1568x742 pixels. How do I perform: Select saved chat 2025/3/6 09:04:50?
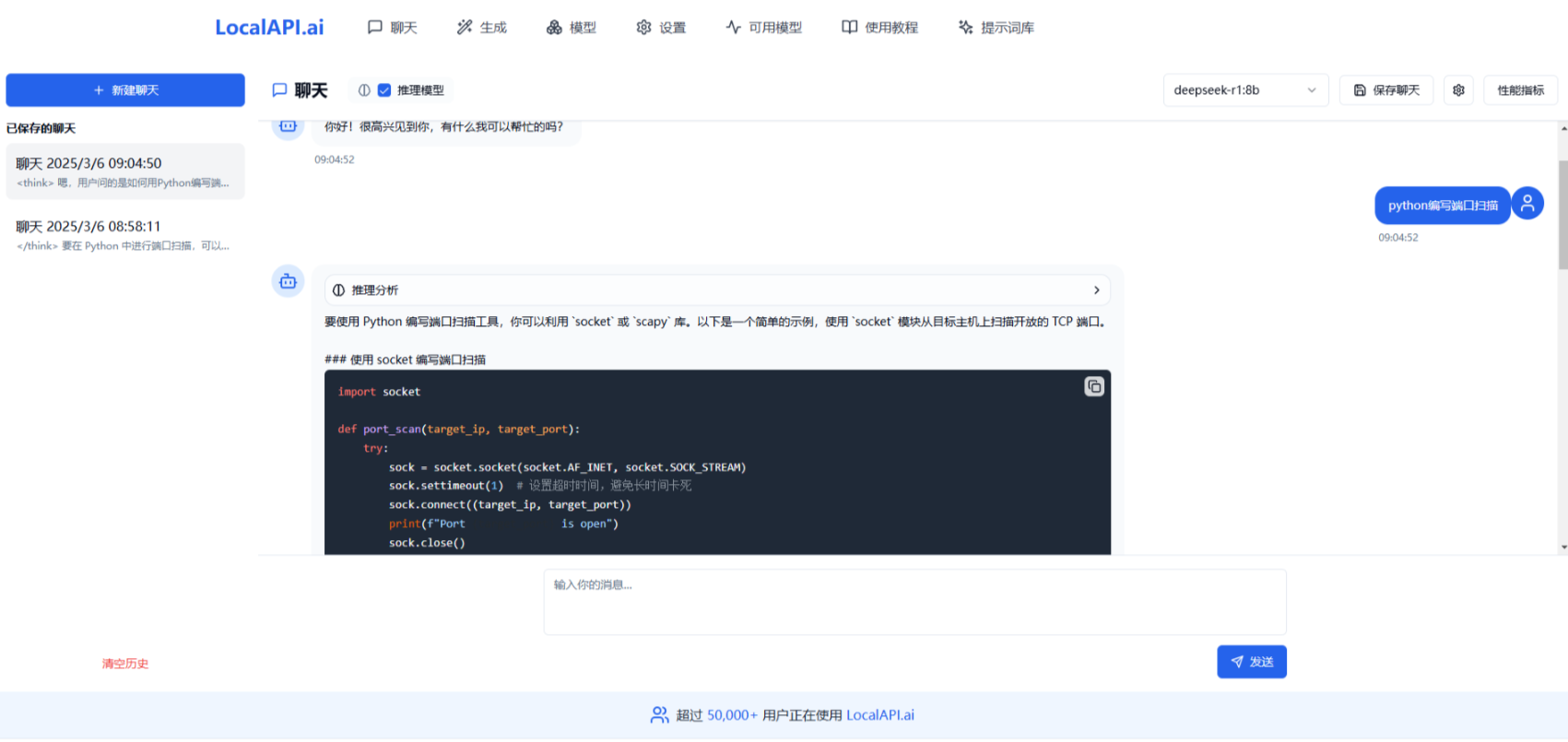(125, 171)
